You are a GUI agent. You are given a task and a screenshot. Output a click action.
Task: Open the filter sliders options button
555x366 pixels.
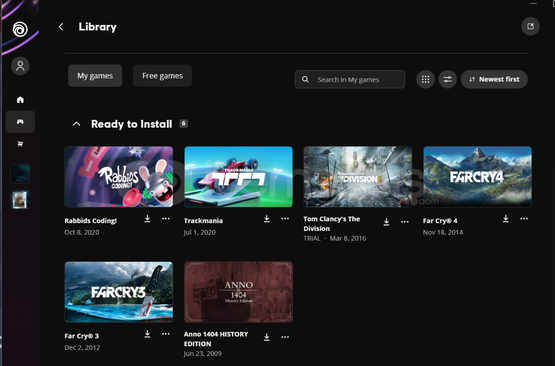[448, 79]
